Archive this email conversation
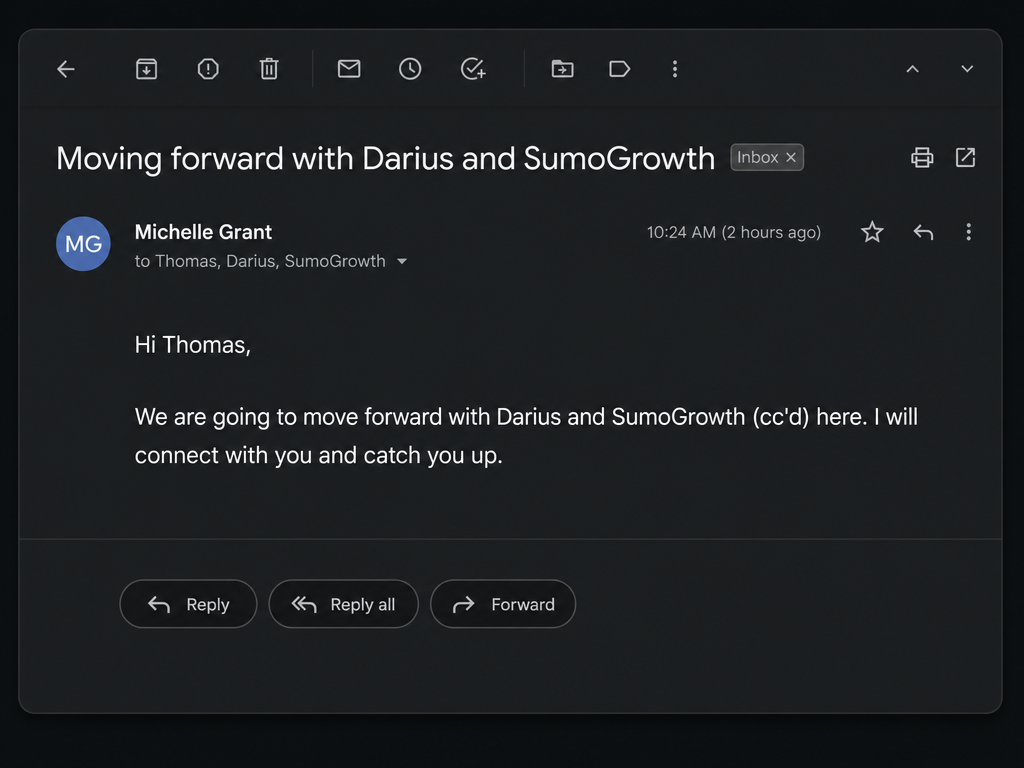Screen dimensions: 1024x768 146,69
